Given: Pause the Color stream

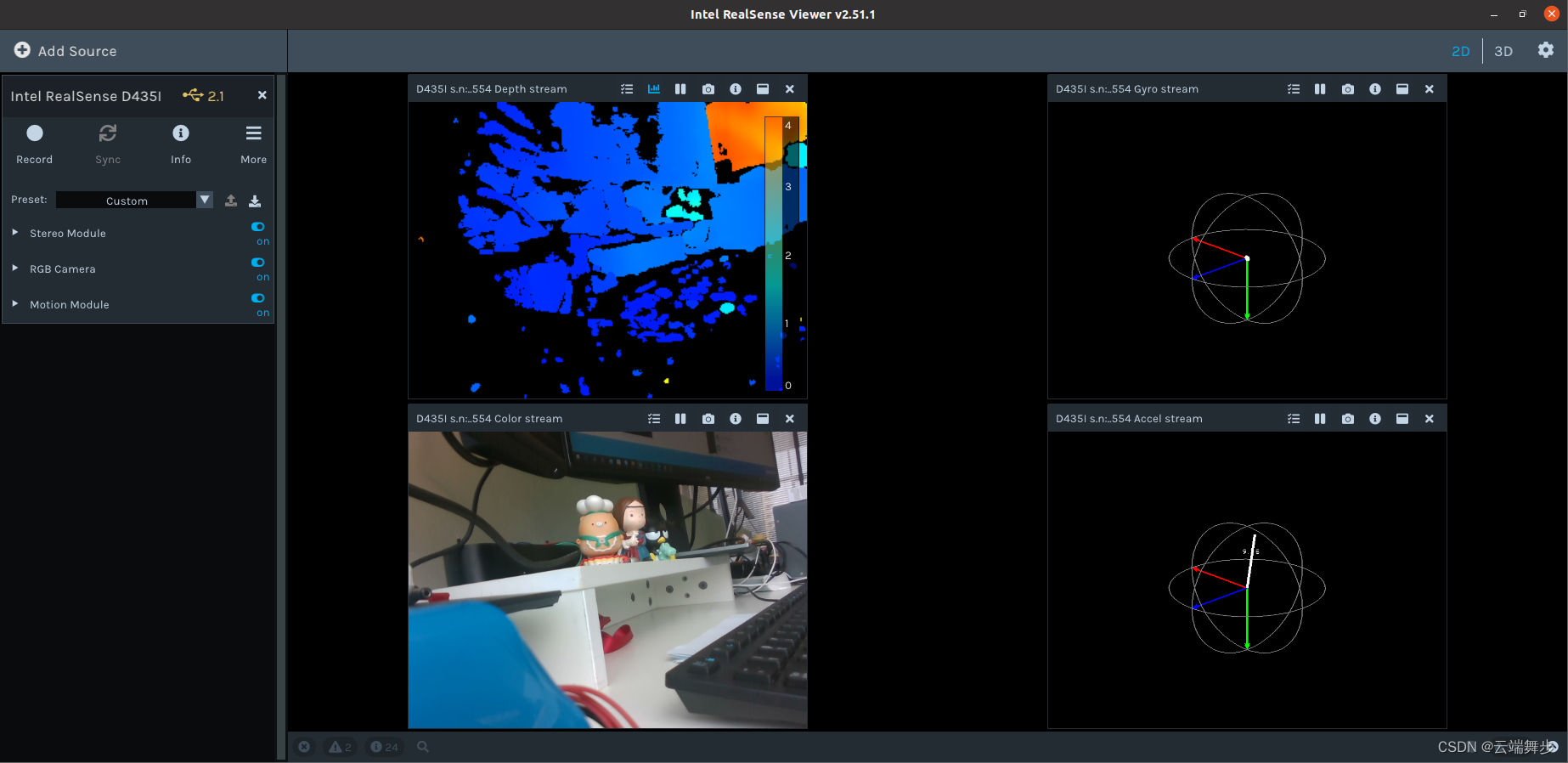Looking at the screenshot, I should [x=680, y=419].
